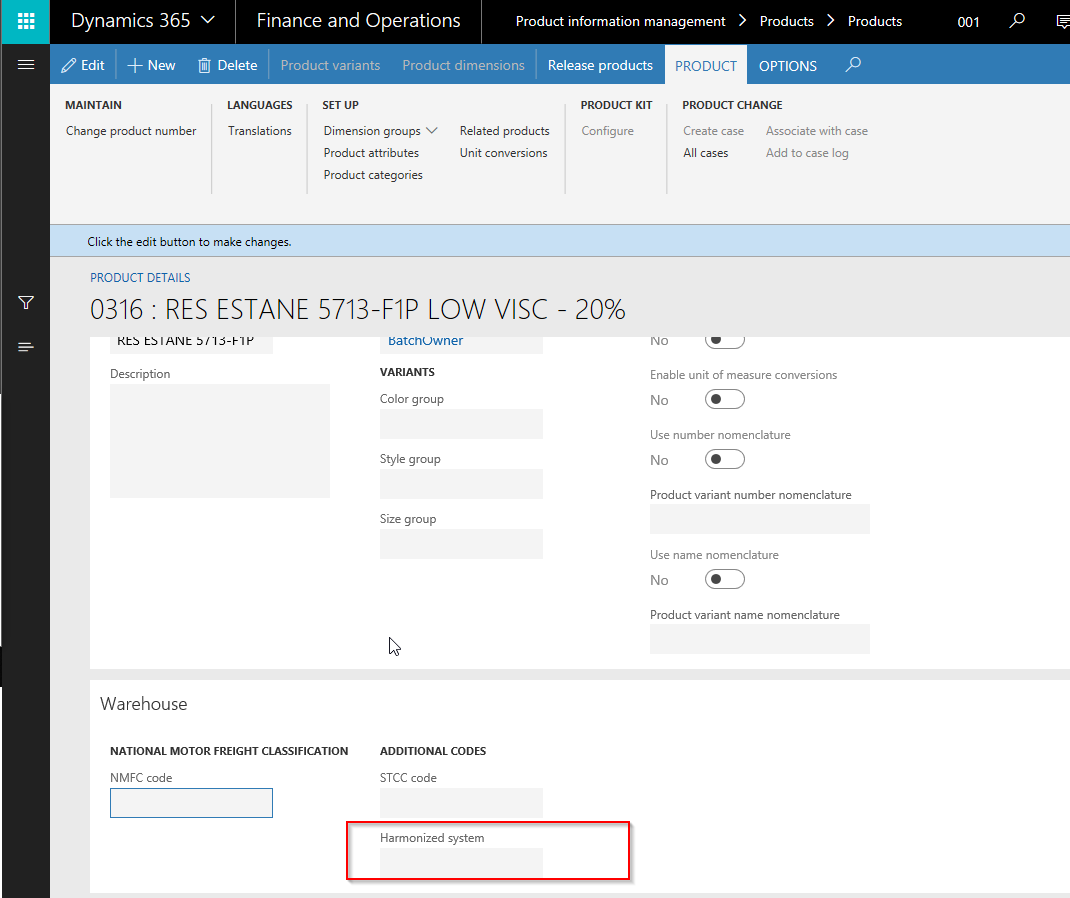Click the Release products button
The width and height of the screenshot is (1070, 898).
(600, 64)
